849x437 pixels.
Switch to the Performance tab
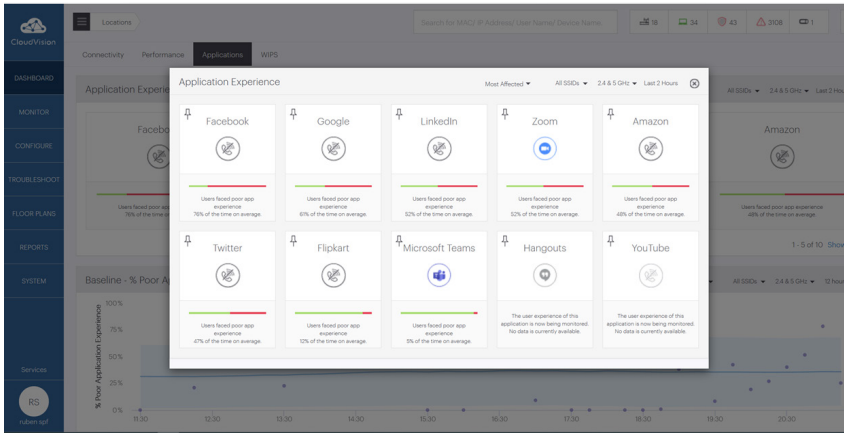coord(162,55)
